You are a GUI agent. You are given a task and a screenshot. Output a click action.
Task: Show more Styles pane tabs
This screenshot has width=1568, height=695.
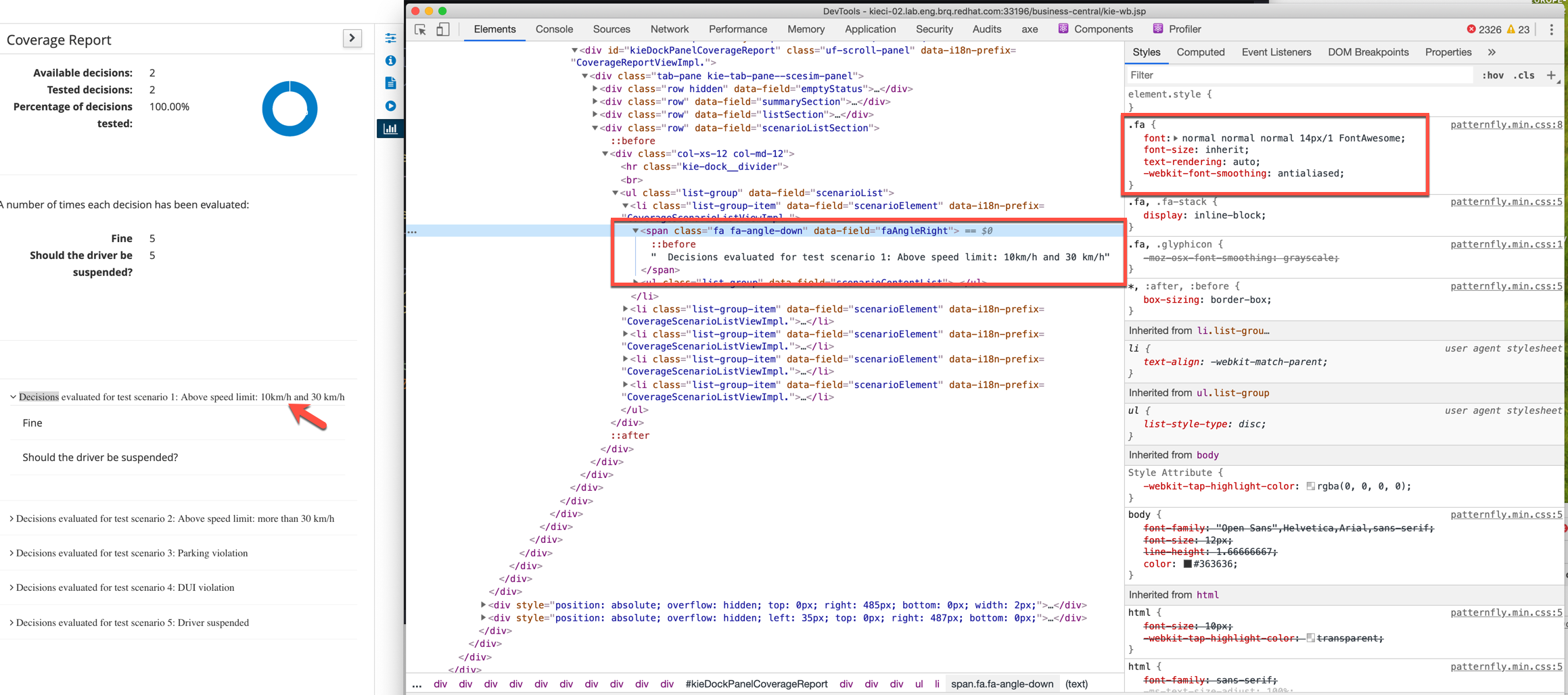(x=1492, y=53)
